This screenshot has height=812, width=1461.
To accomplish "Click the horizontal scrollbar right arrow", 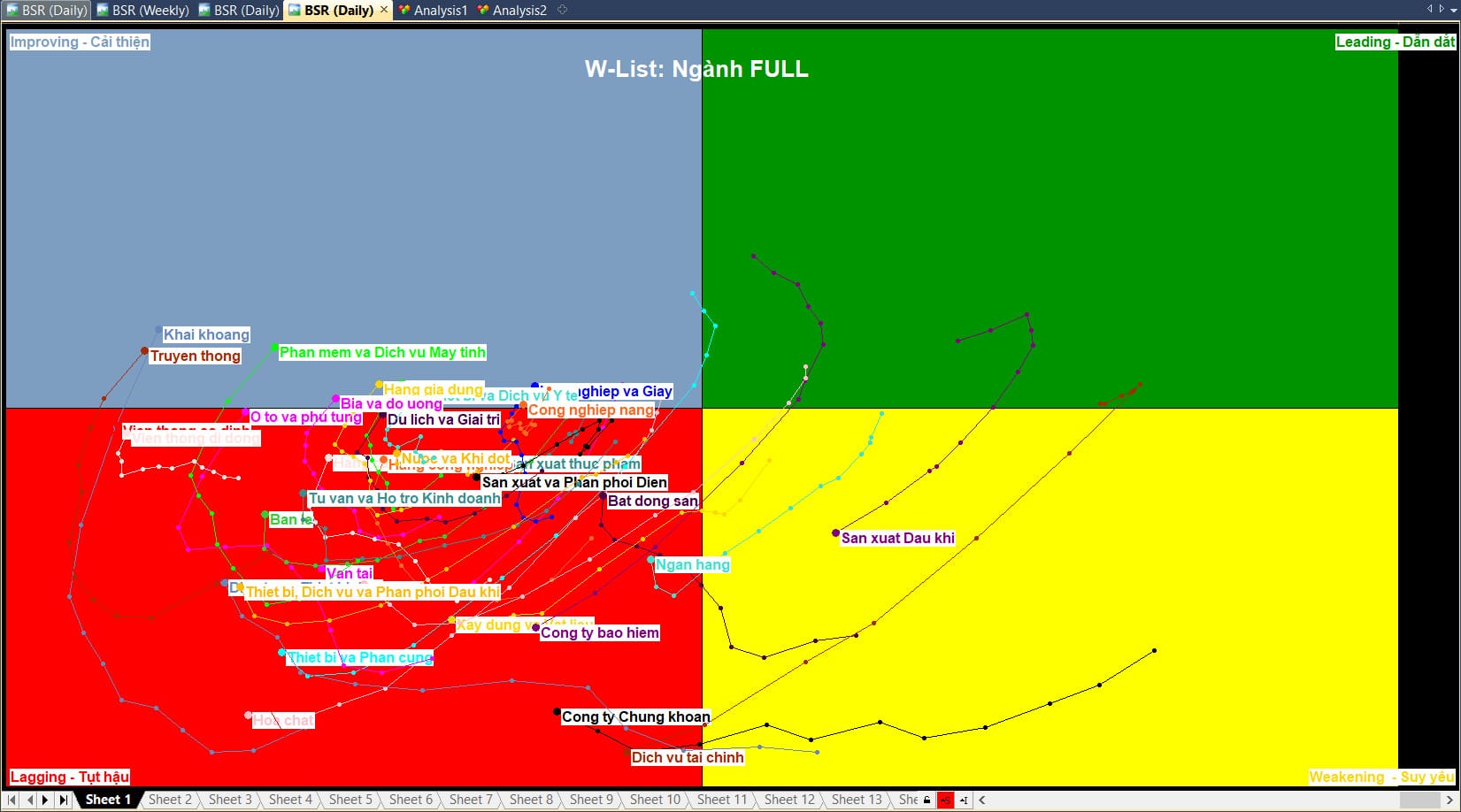I will point(1450,800).
